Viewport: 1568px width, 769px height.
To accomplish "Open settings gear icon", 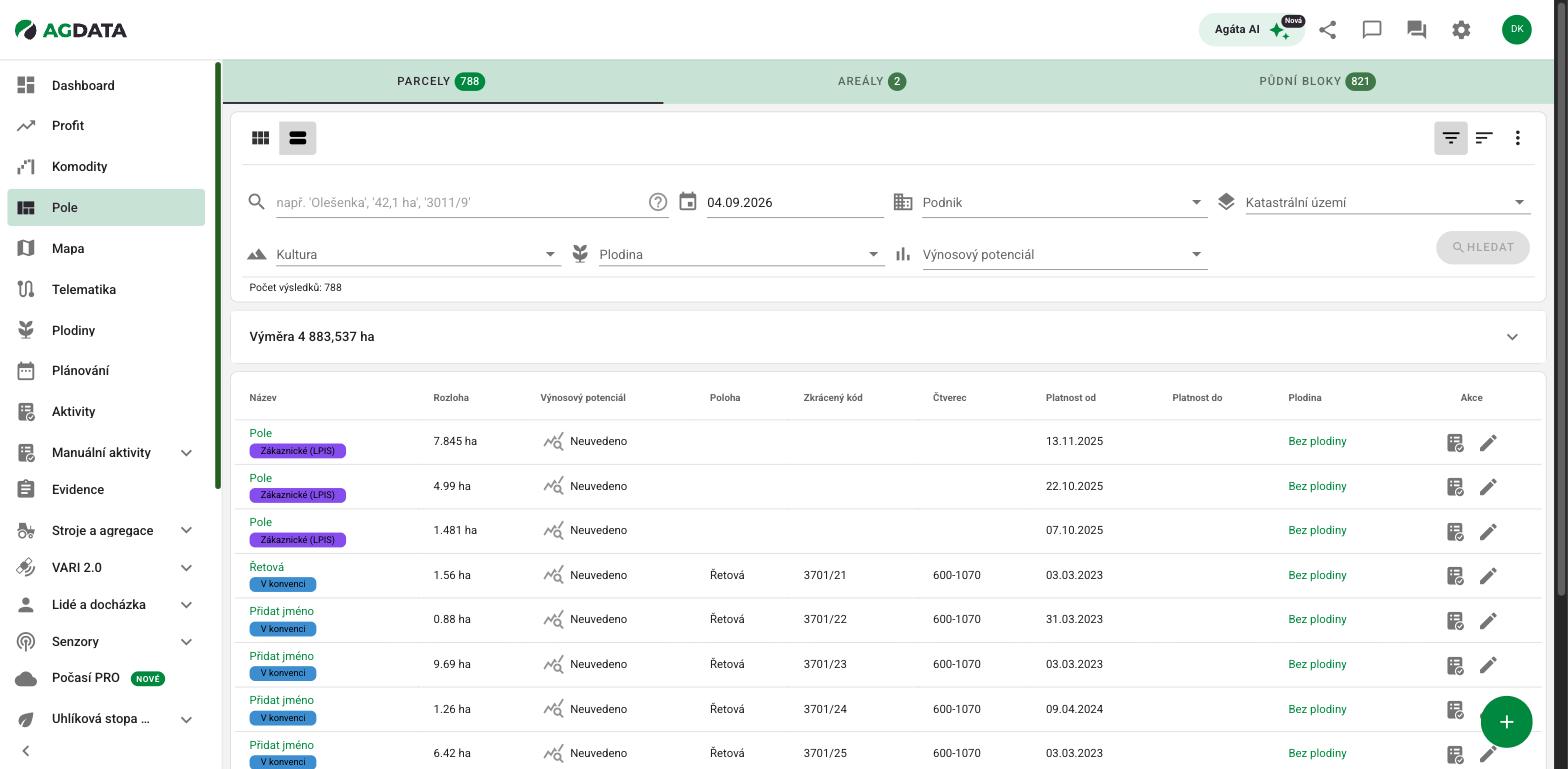I will tap(1461, 30).
